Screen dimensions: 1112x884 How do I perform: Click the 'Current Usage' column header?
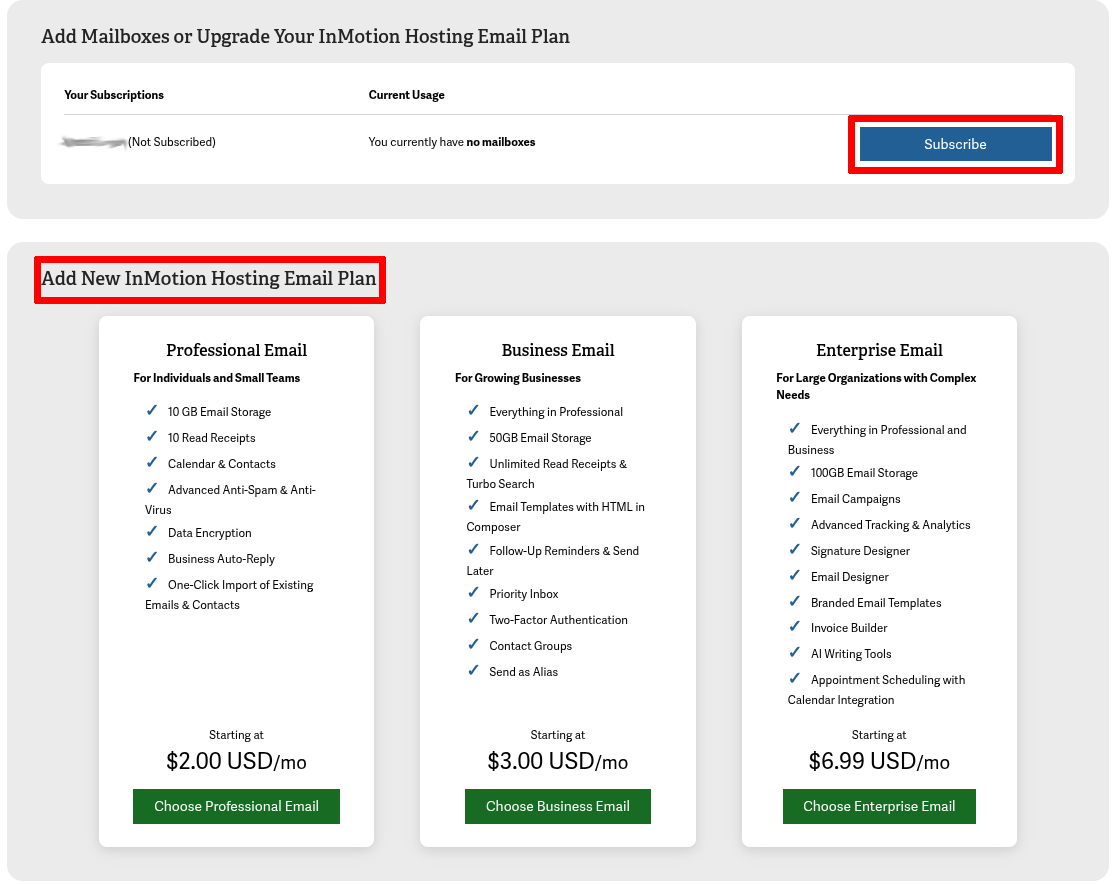pos(406,95)
